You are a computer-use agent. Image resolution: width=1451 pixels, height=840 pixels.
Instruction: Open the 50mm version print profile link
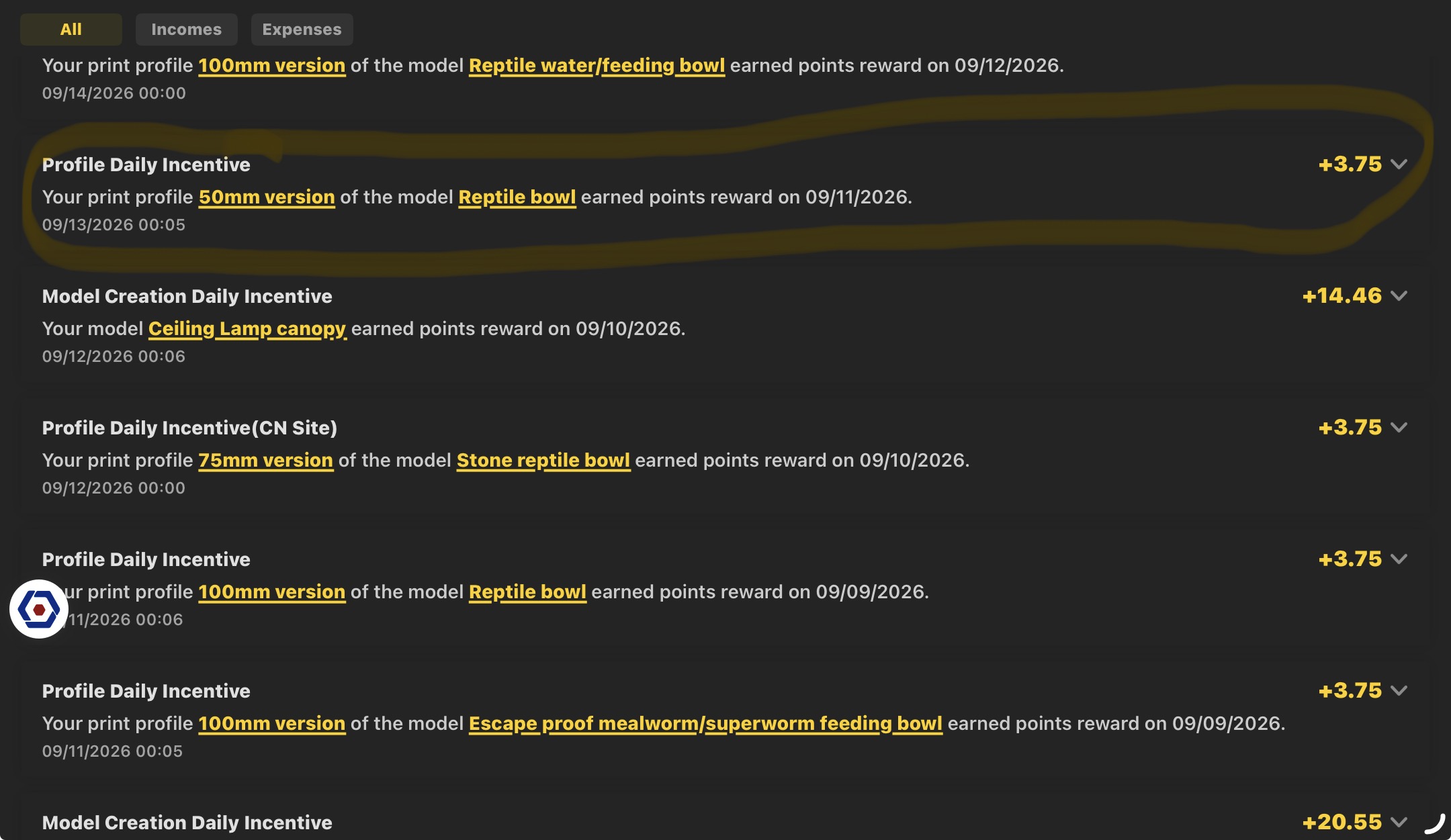[267, 197]
